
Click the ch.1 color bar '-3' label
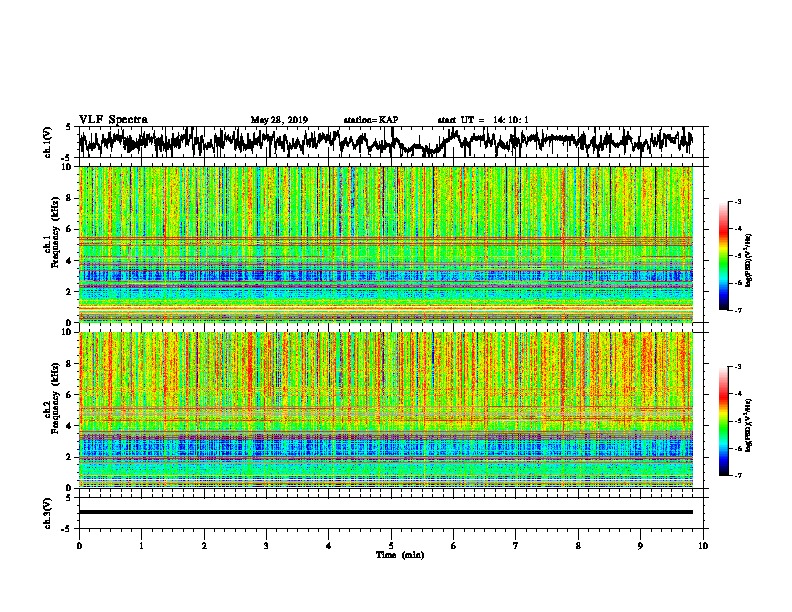pos(737,201)
